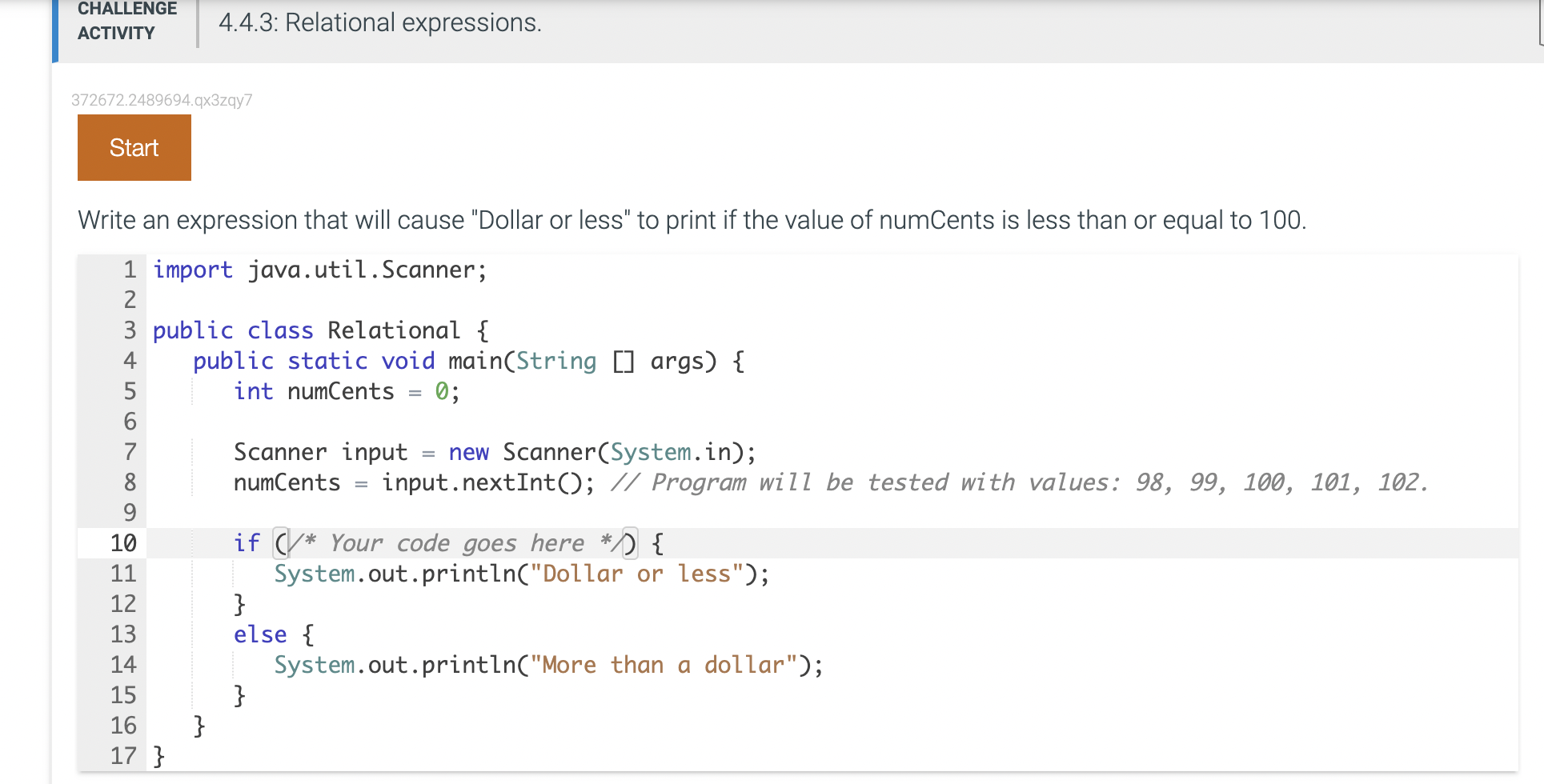The height and width of the screenshot is (784, 1544).
Task: Click the if keyword on line 10
Action: [247, 543]
